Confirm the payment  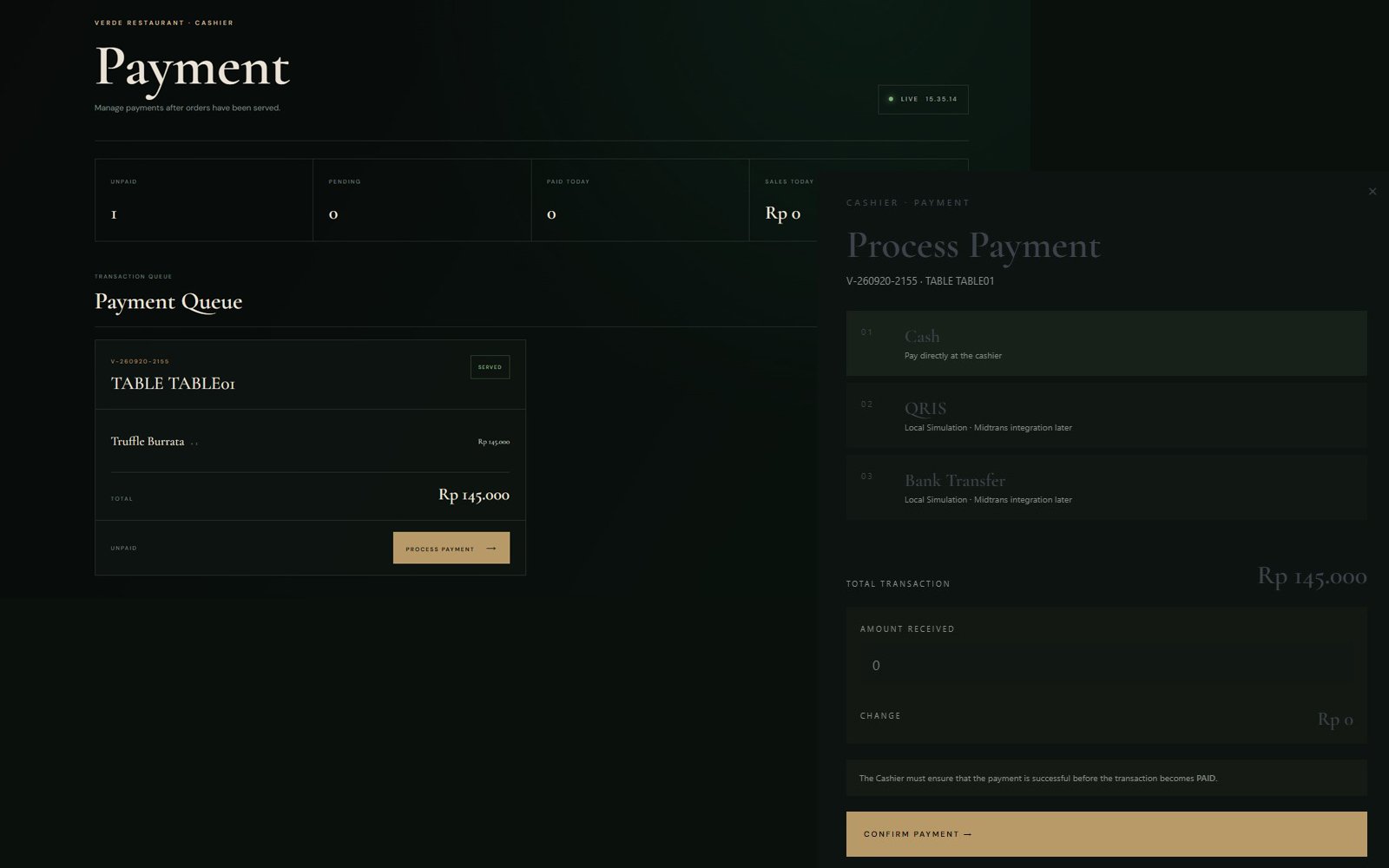click(1106, 834)
